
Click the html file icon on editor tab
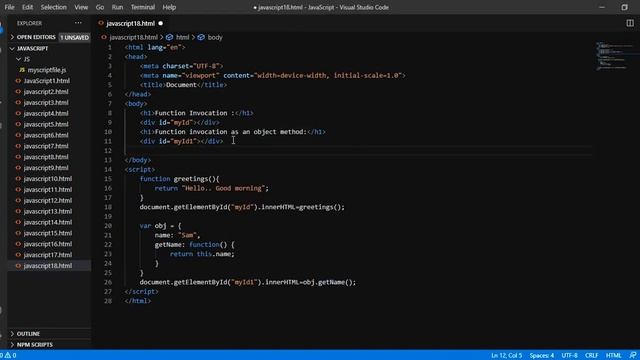click(x=101, y=23)
